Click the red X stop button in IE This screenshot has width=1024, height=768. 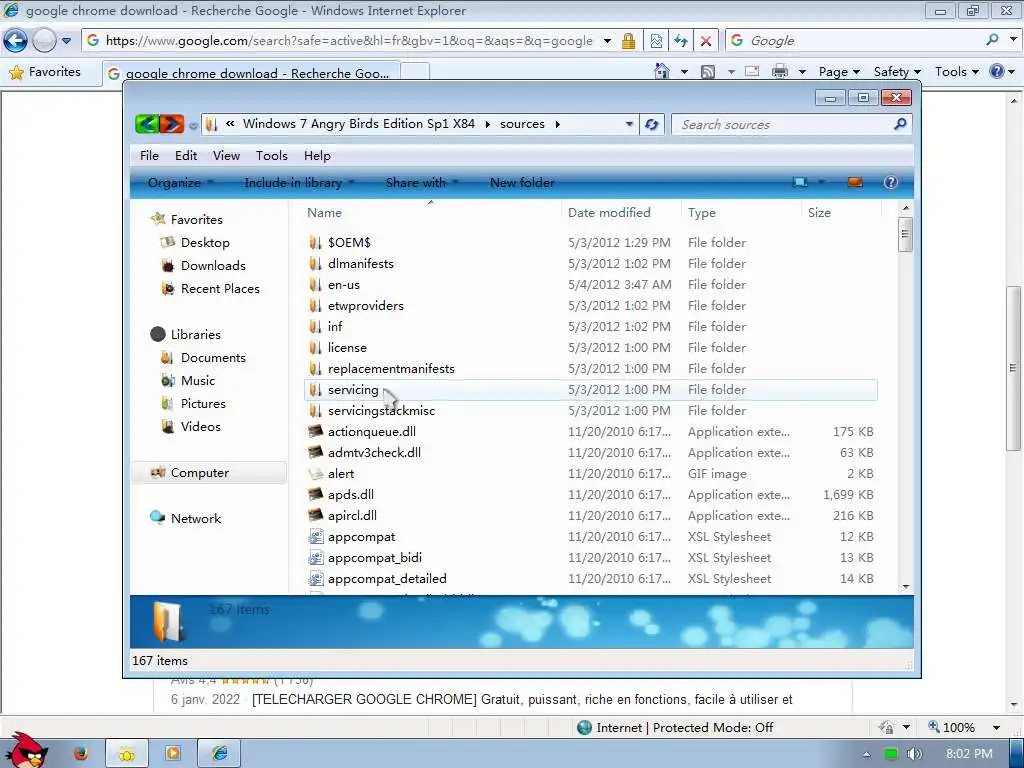(x=706, y=40)
